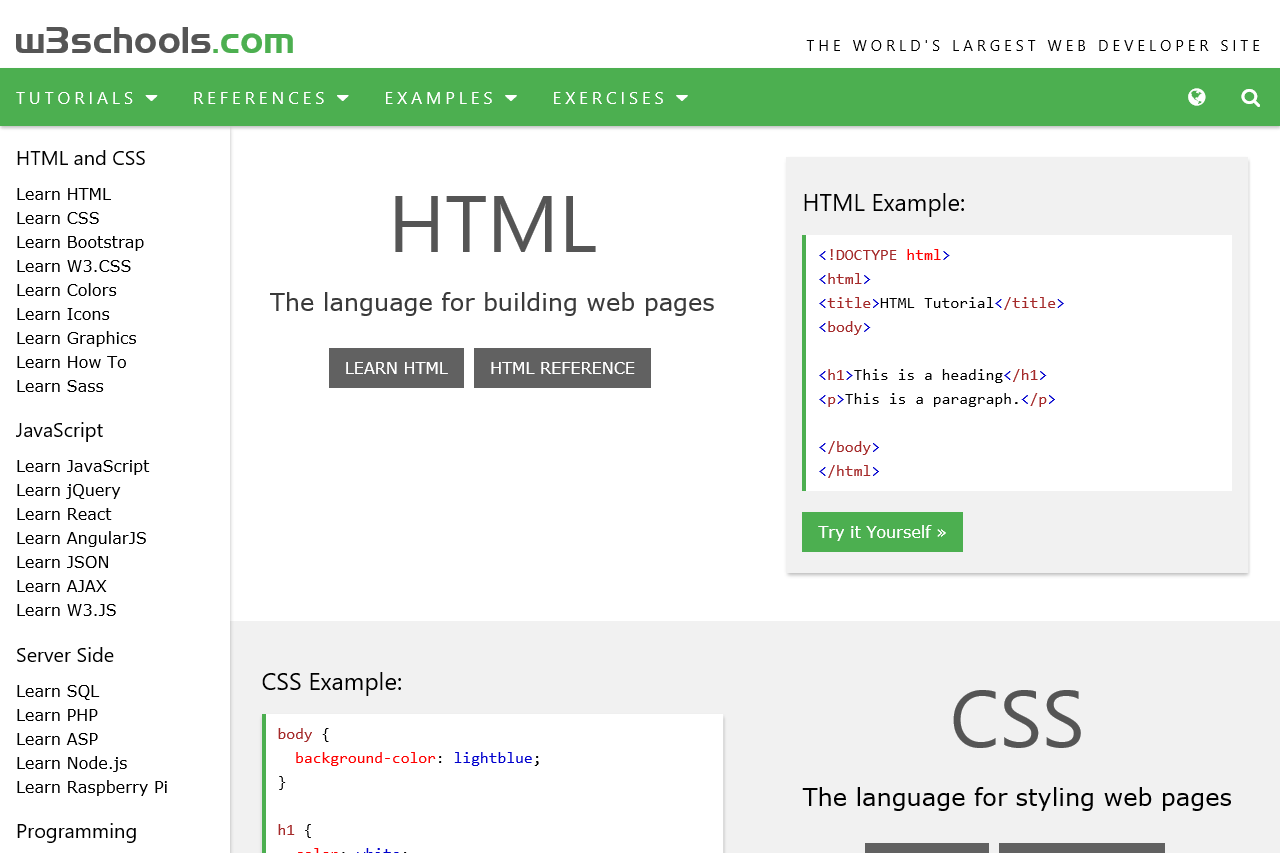Open the Learn HTML sidebar link

click(x=63, y=193)
